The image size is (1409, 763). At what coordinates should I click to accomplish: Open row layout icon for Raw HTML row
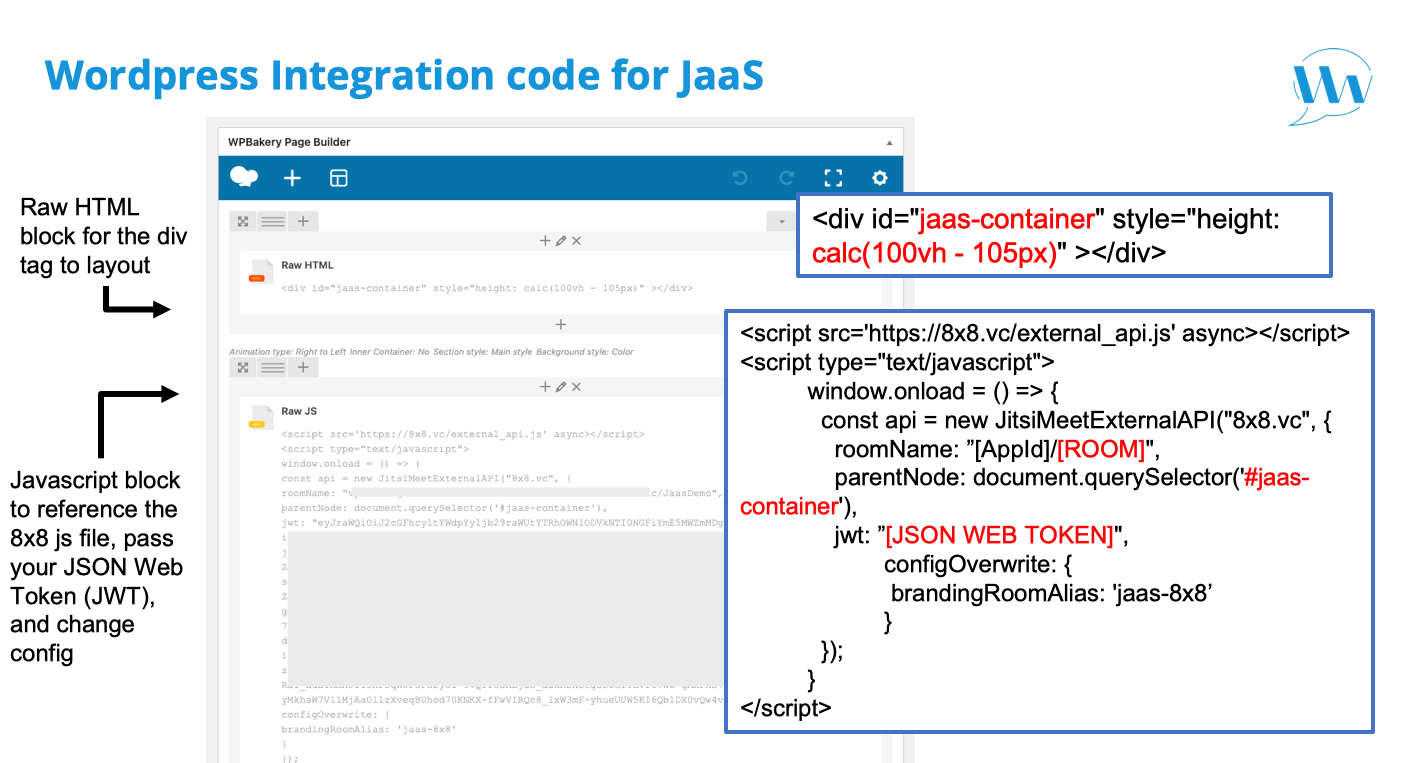click(x=273, y=221)
